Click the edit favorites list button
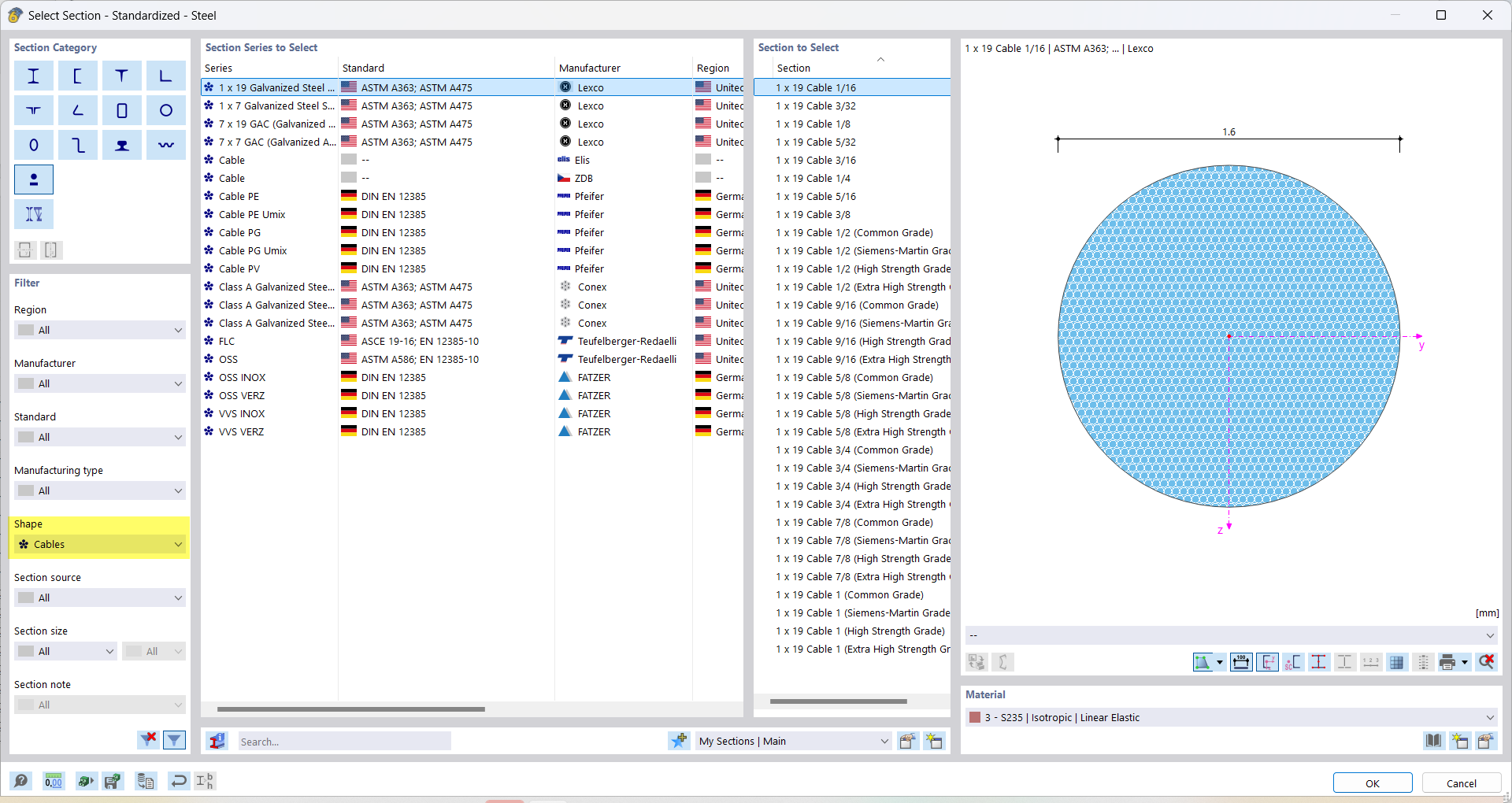The image size is (1512, 803). pyautogui.click(x=908, y=741)
